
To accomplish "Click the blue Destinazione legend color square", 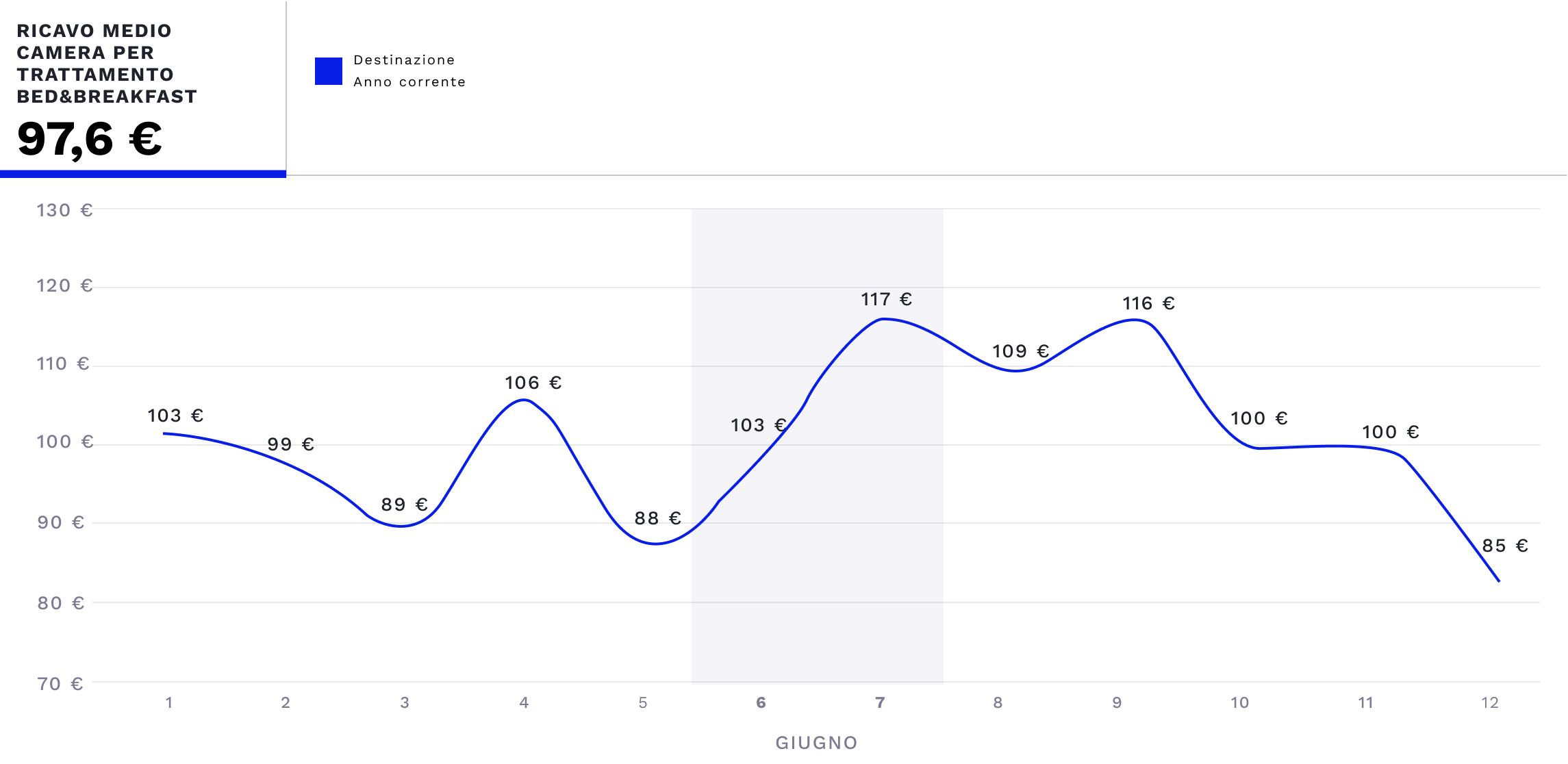I will (x=329, y=71).
